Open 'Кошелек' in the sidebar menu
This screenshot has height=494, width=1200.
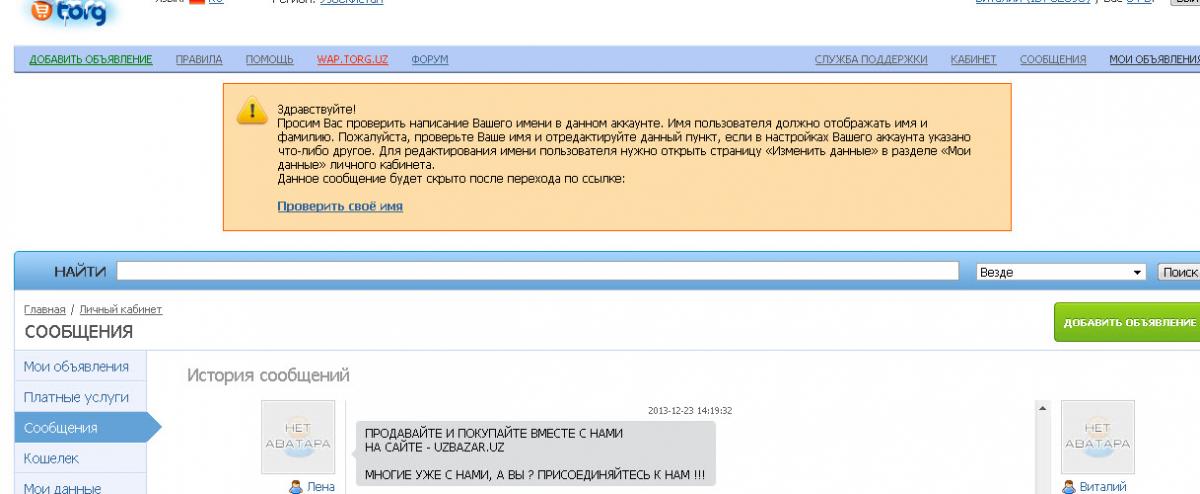(x=51, y=458)
